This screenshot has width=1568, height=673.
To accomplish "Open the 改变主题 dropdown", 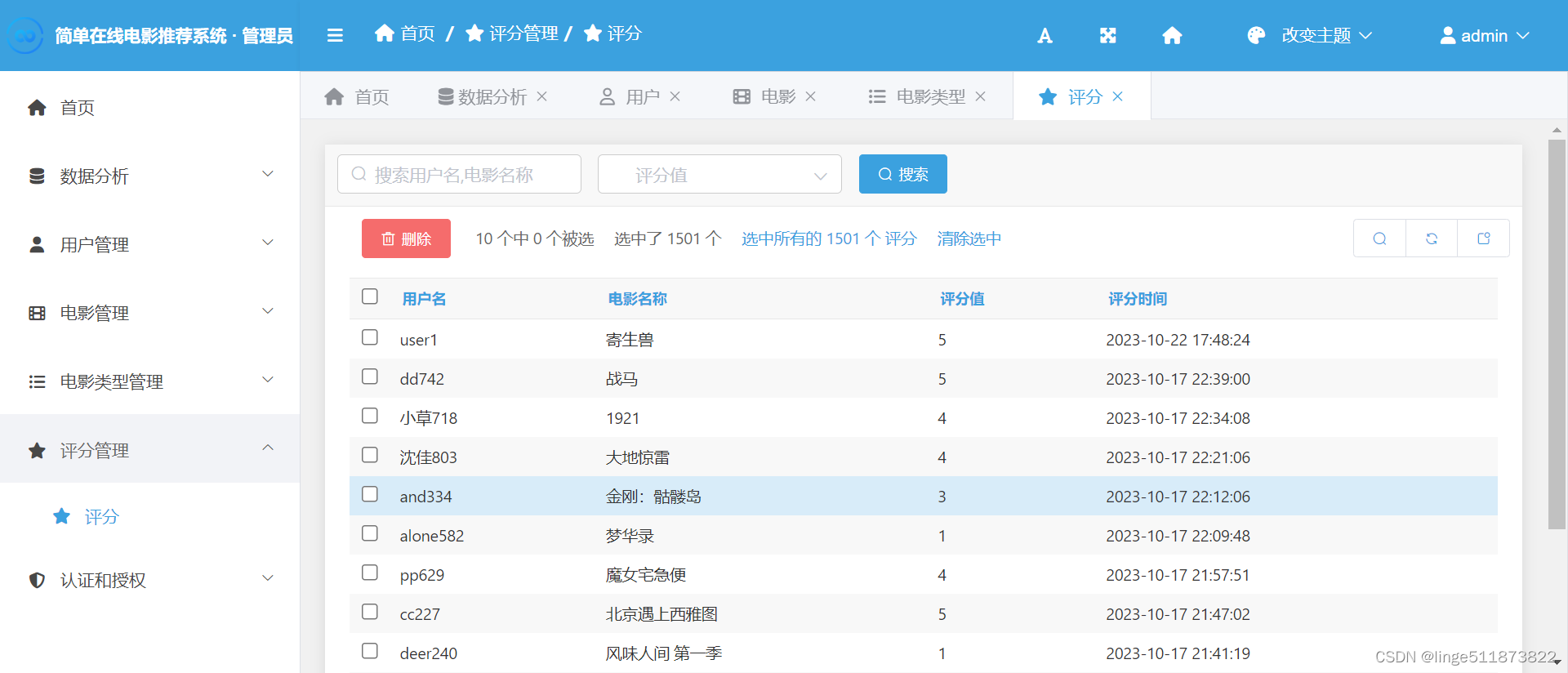I will tap(1310, 35).
